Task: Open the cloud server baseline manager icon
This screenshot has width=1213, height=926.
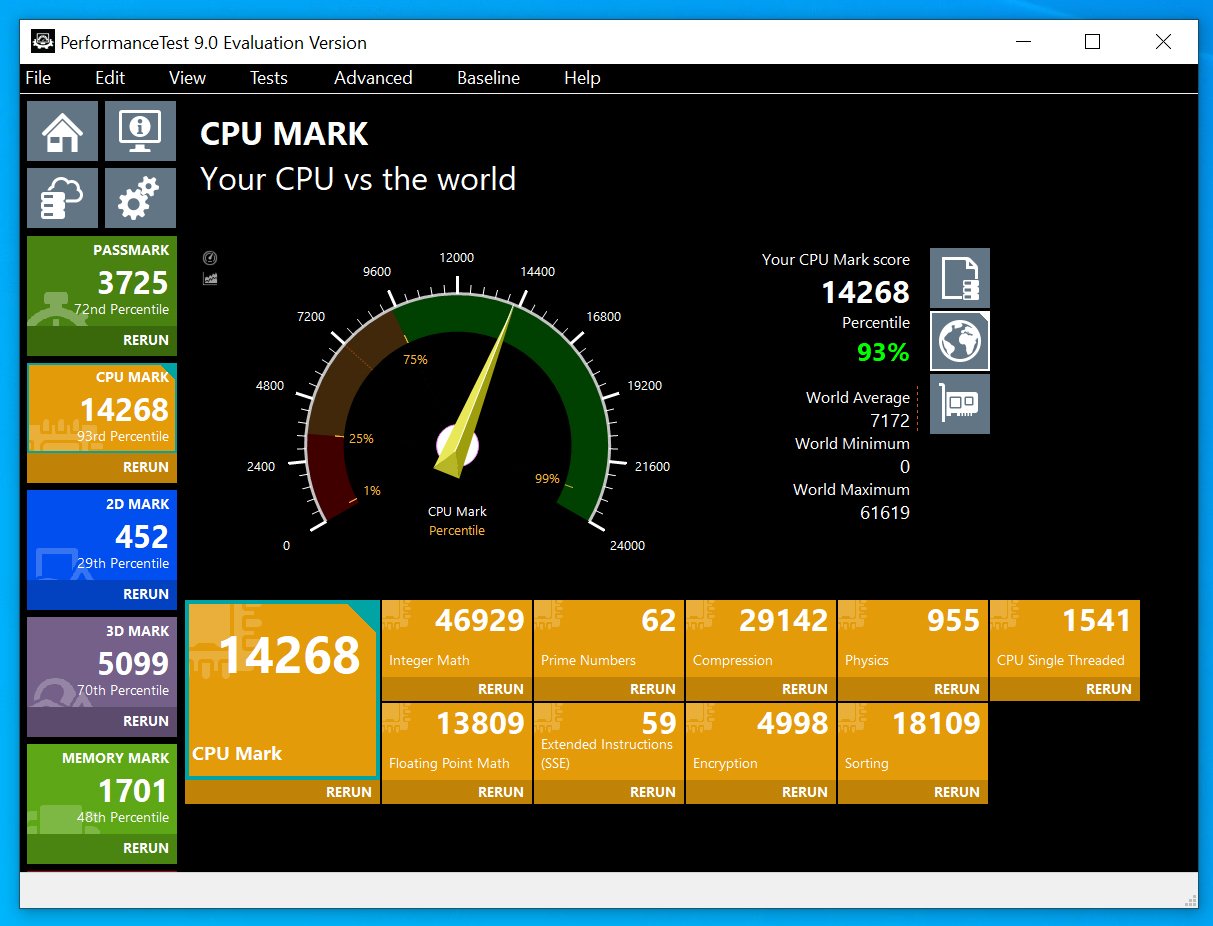Action: pyautogui.click(x=62, y=198)
